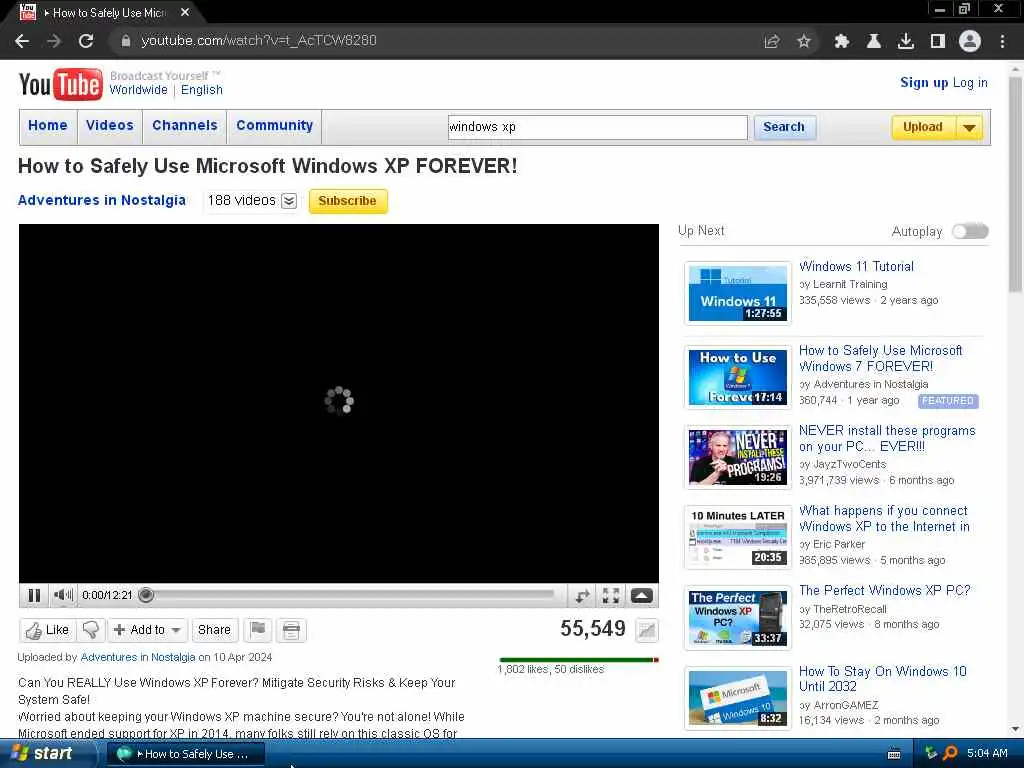Open the transcript icon next to the flag
Viewport: 1024px width, 768px height.
coord(291,630)
